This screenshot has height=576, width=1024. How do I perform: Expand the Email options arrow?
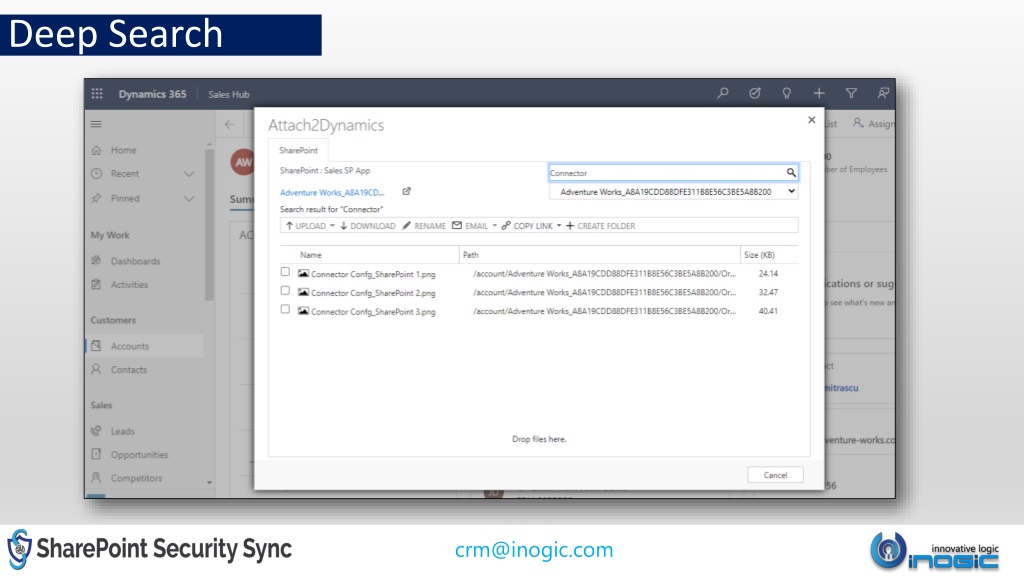tap(494, 226)
